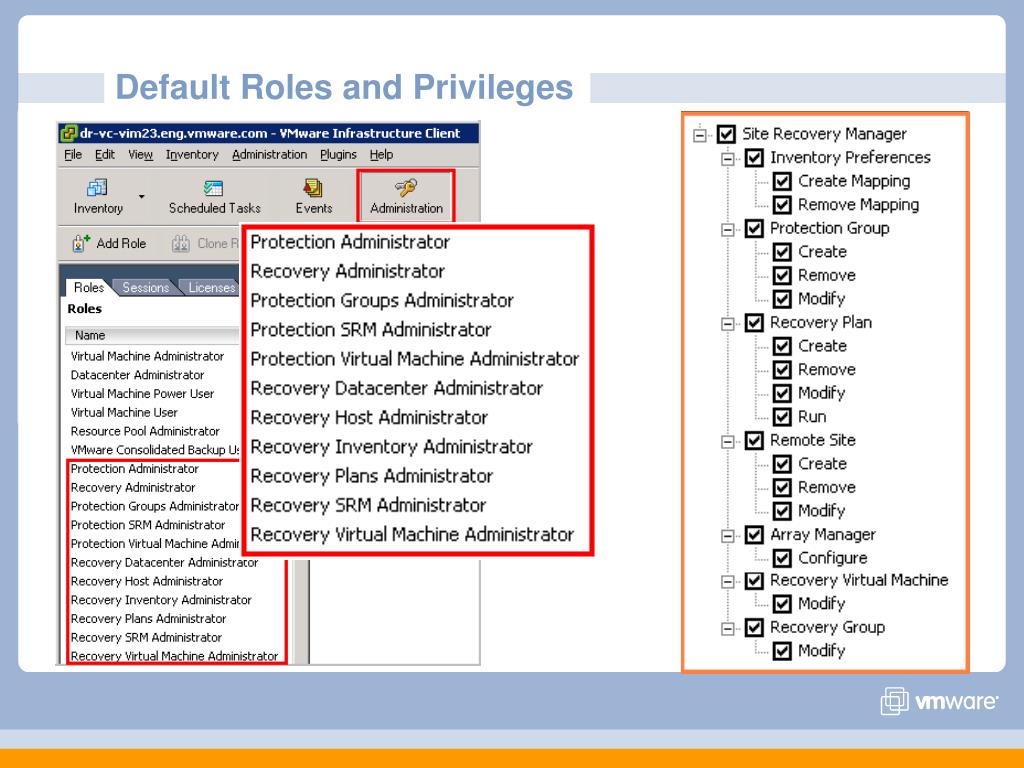Viewport: 1024px width, 768px height.
Task: Toggle the Remote Site checkbox
Action: point(754,440)
